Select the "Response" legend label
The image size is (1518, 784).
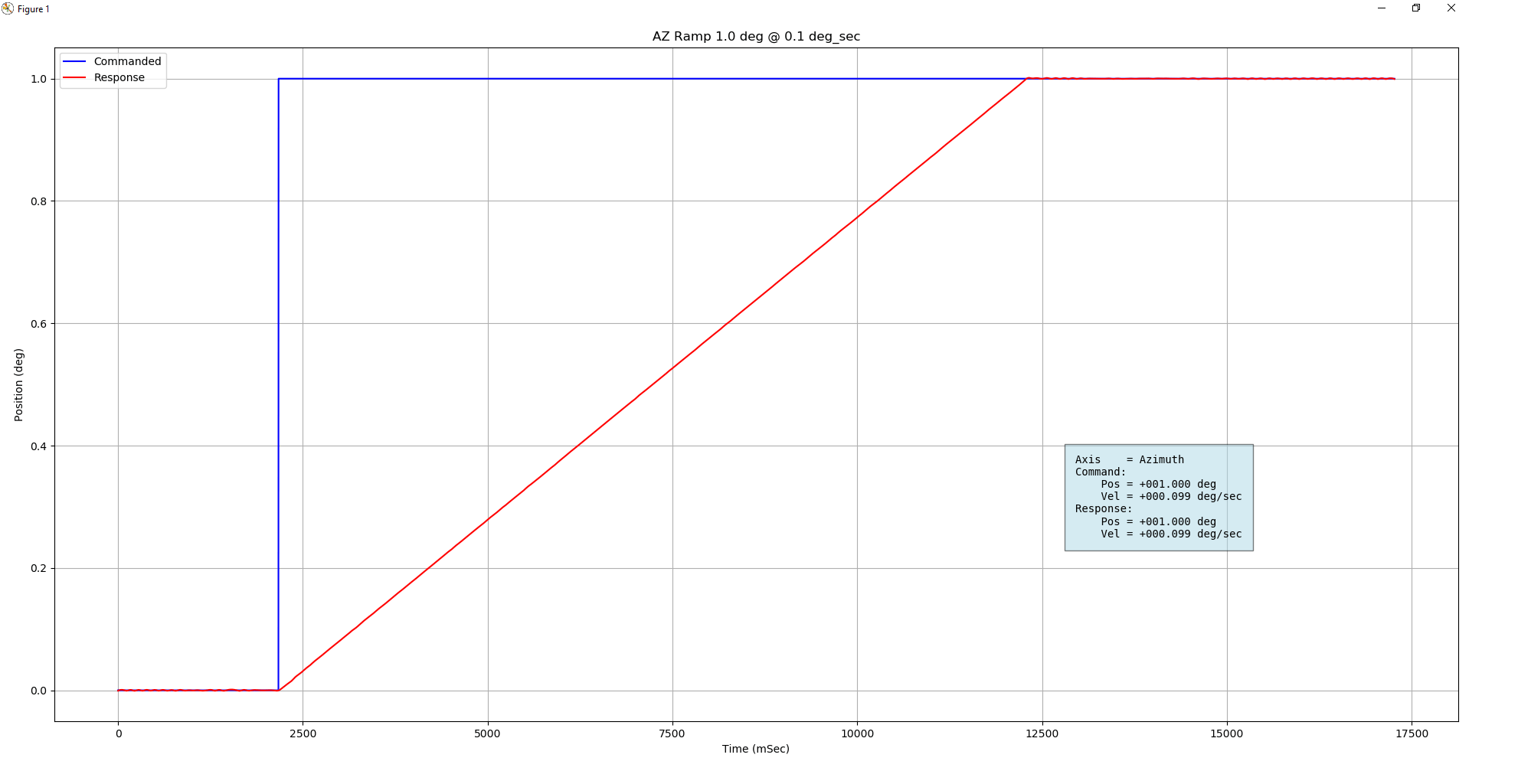click(119, 77)
